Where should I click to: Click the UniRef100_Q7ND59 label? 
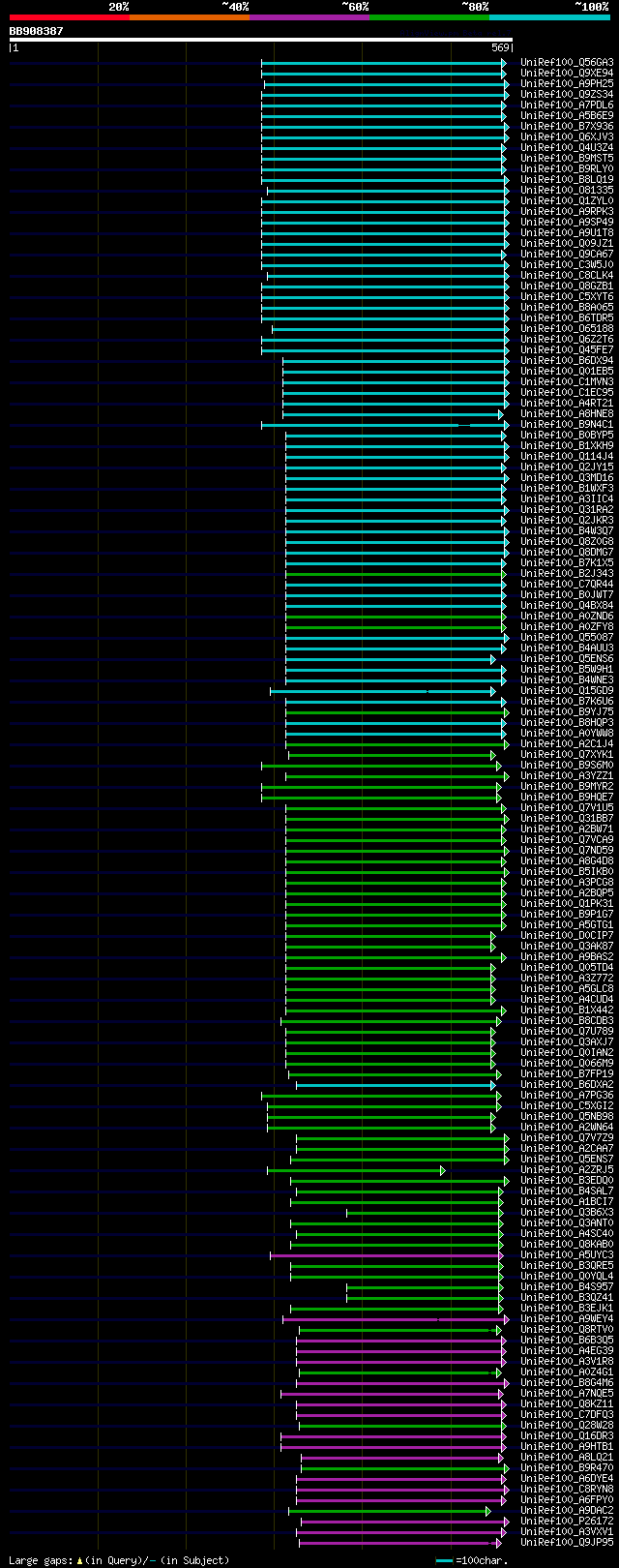tap(567, 850)
